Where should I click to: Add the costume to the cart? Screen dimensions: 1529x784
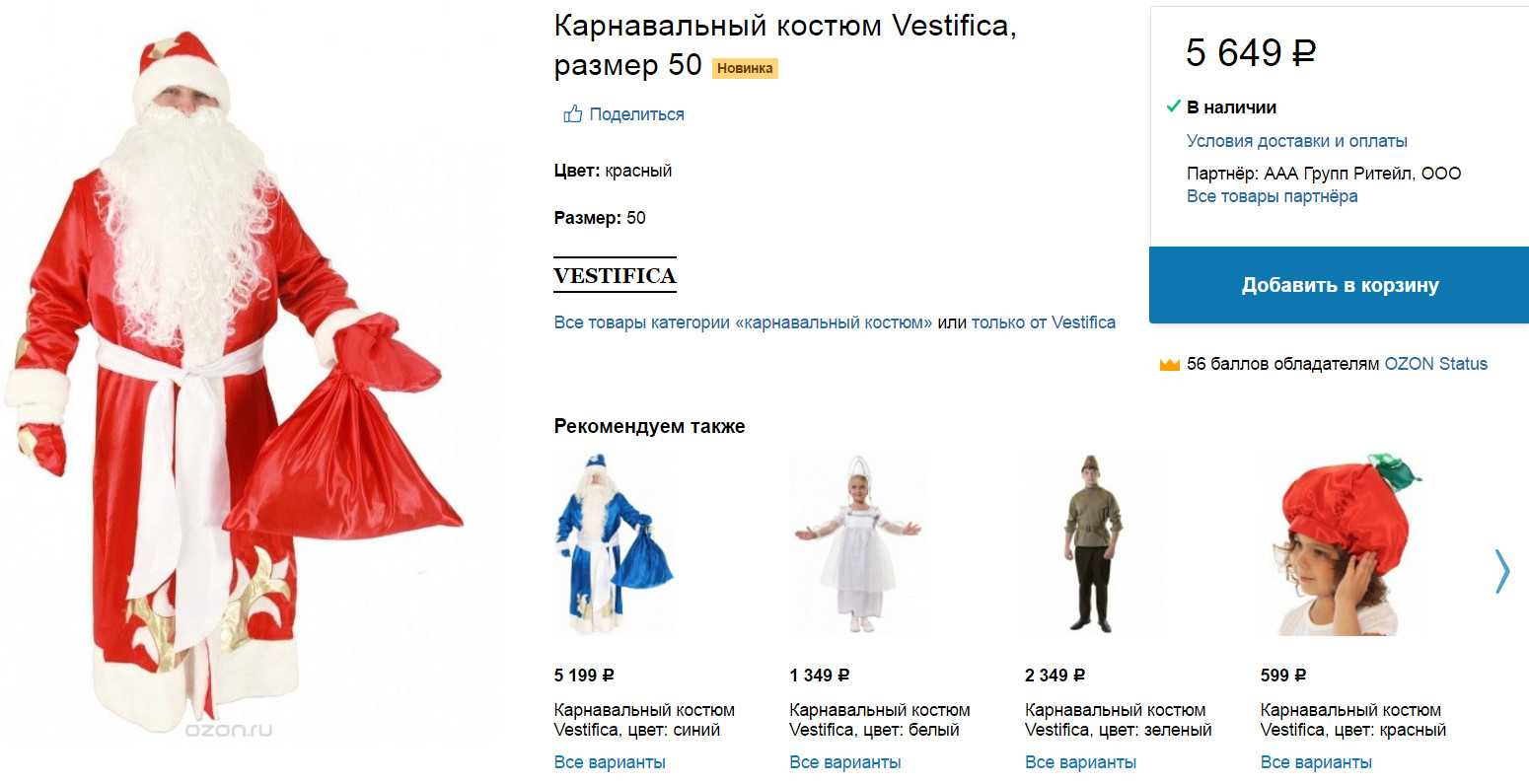(x=1339, y=285)
